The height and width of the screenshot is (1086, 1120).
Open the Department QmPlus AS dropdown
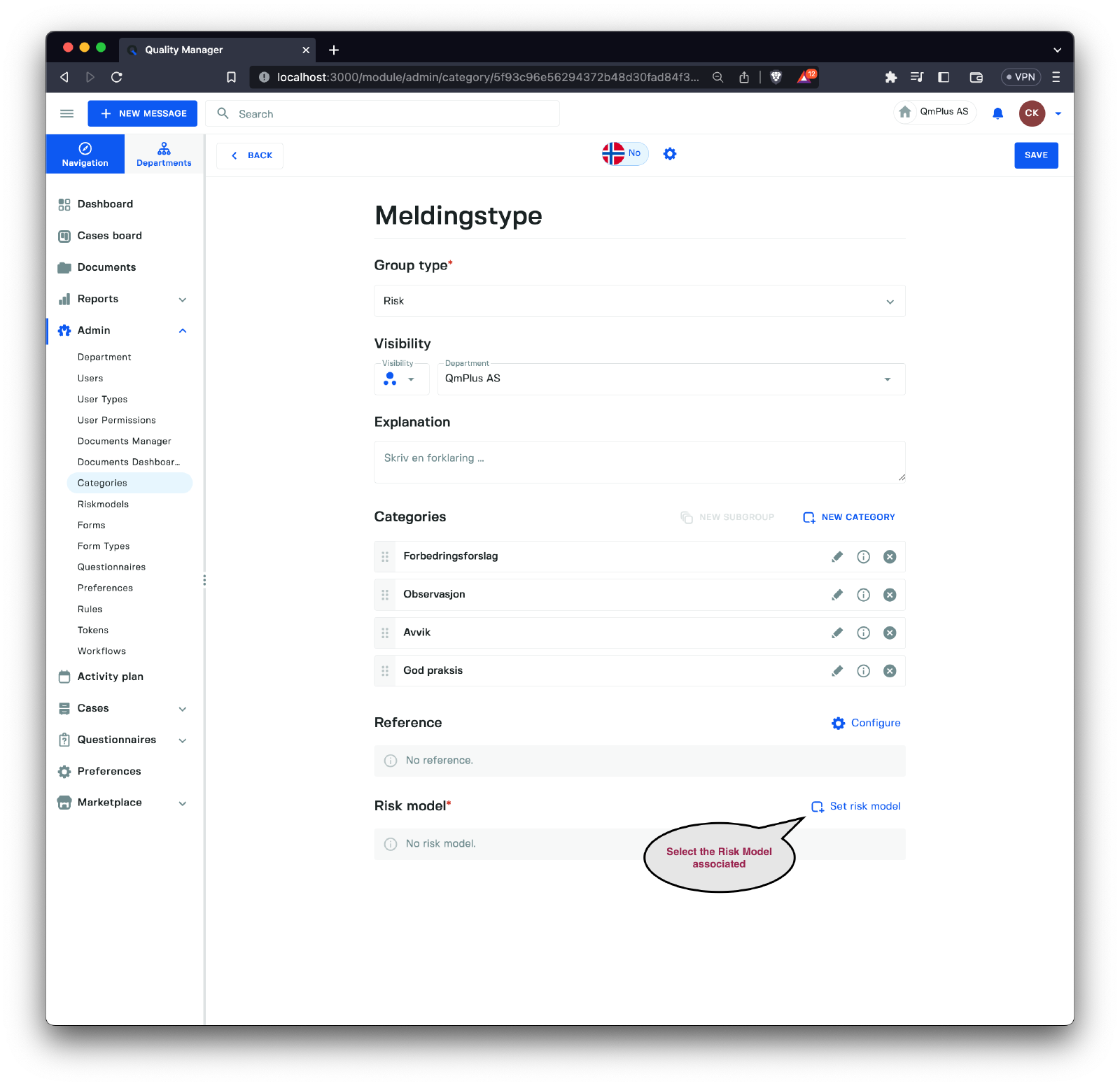click(x=671, y=379)
